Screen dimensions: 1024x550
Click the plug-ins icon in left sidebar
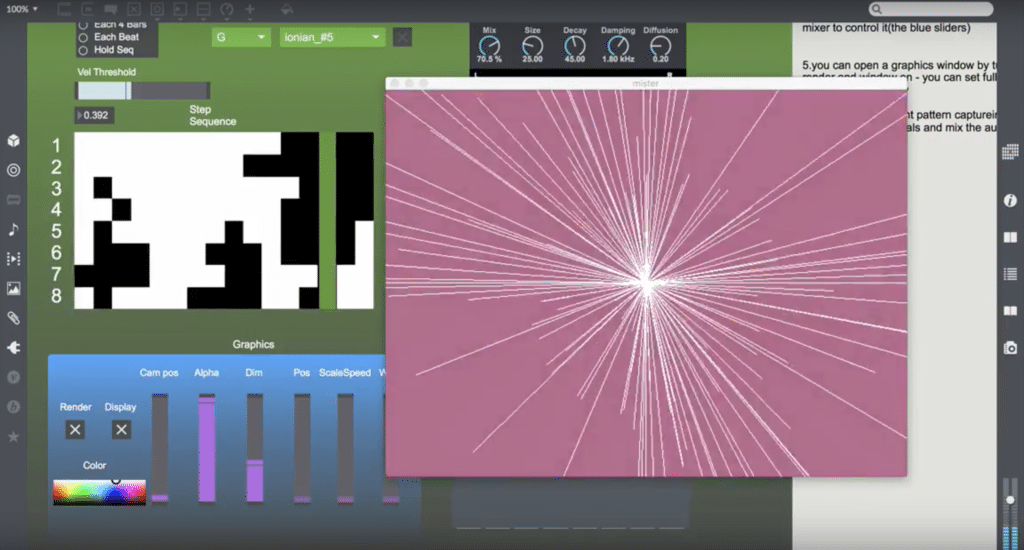tap(14, 348)
